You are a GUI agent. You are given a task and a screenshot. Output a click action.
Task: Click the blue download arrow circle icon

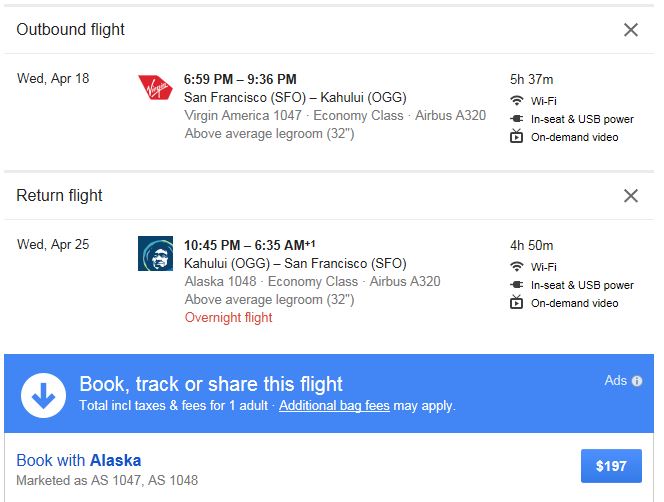43,394
